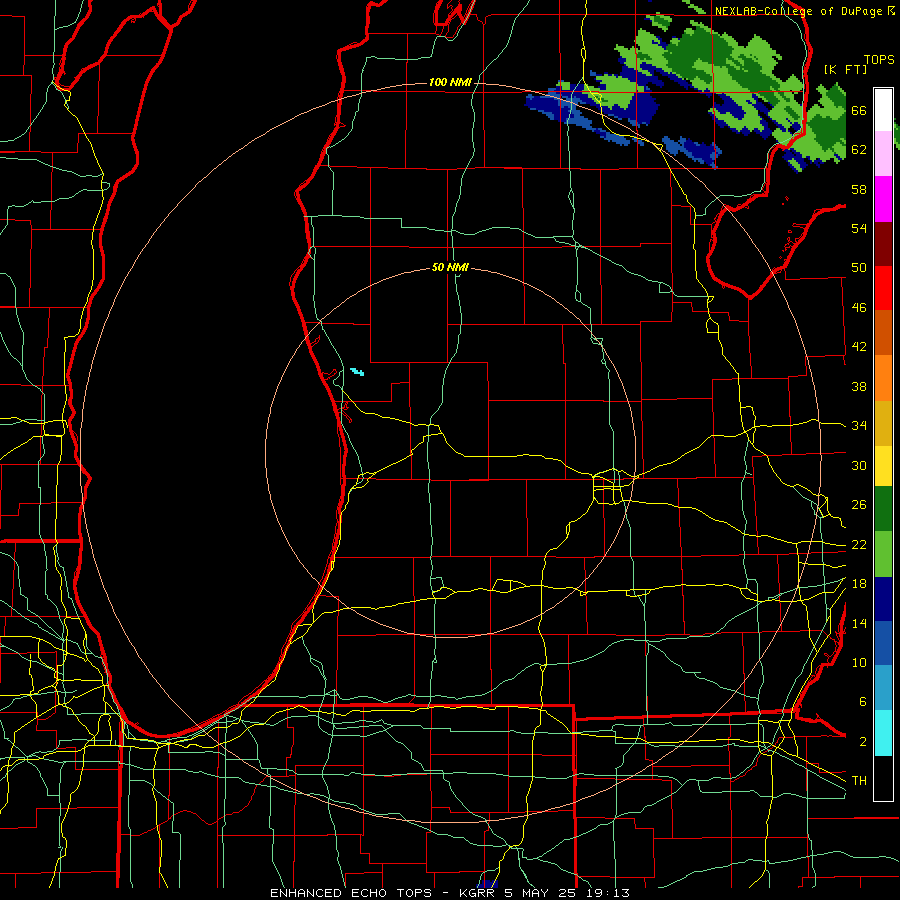Click the 10 value on the legend

(x=859, y=663)
